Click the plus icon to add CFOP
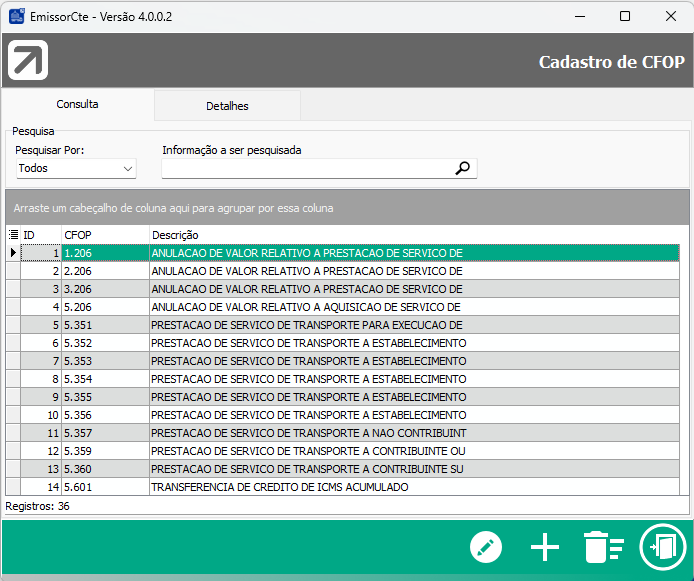 point(545,548)
